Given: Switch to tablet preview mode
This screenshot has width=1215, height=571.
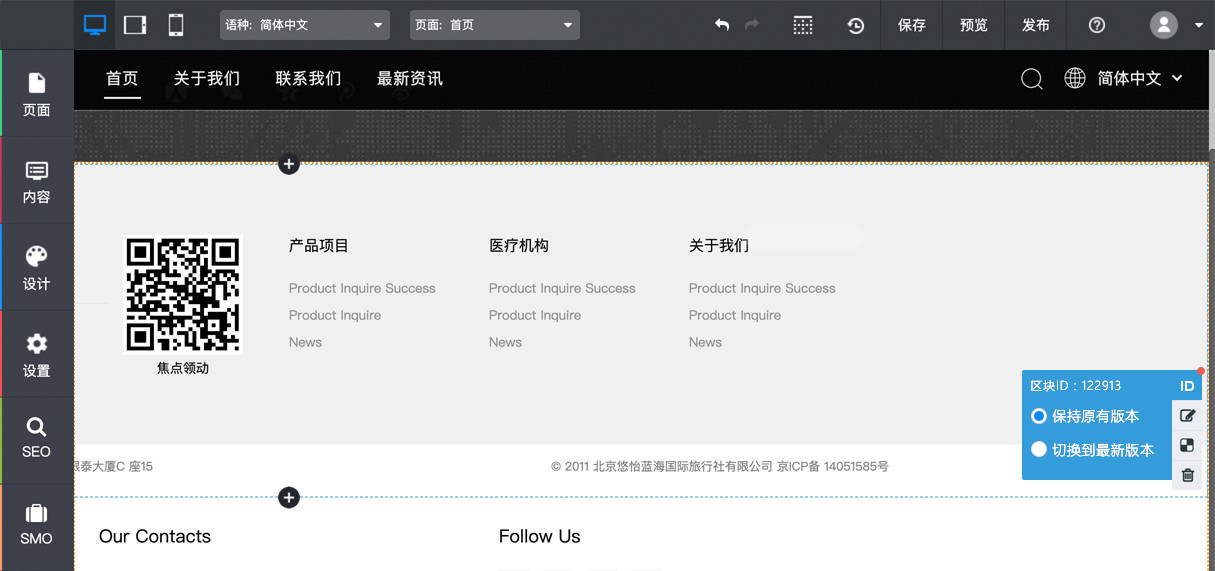Looking at the screenshot, I should click(x=135, y=25).
